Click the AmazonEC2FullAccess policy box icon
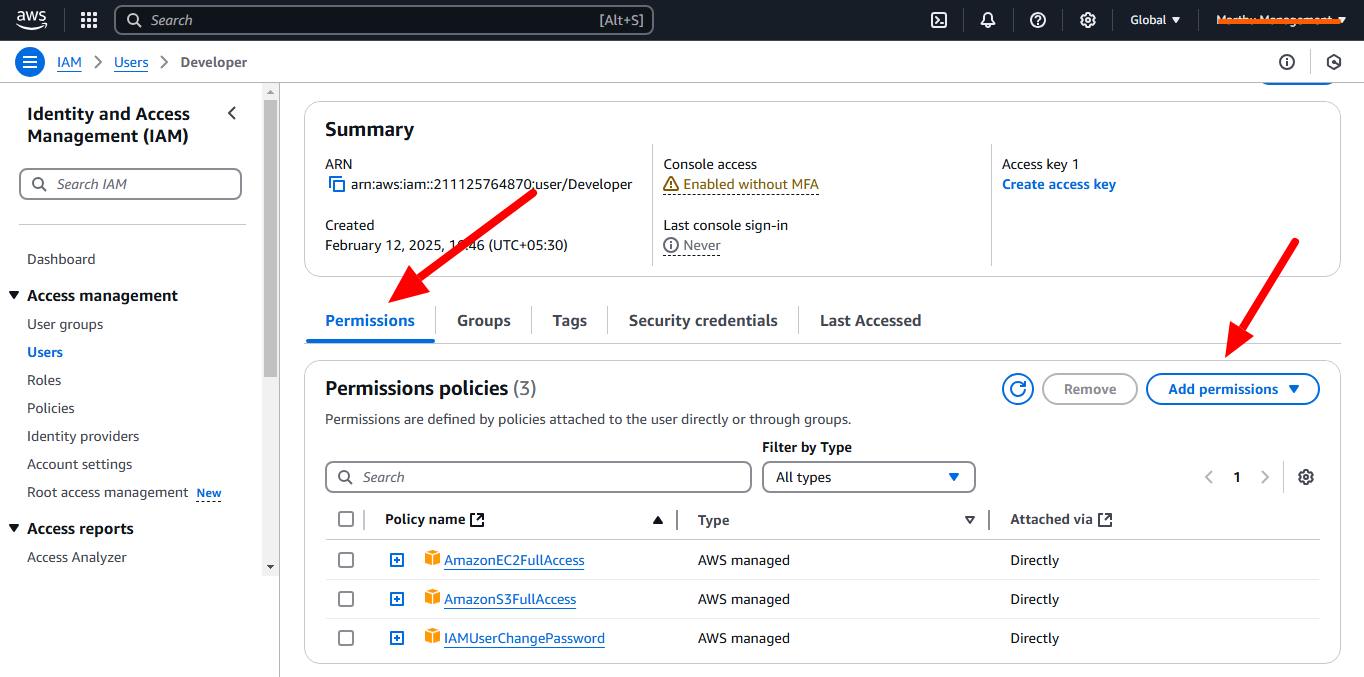 pyautogui.click(x=432, y=558)
